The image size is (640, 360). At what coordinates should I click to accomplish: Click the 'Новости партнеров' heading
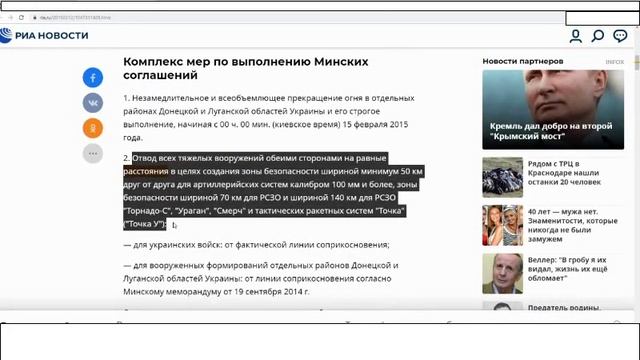tap(522, 61)
